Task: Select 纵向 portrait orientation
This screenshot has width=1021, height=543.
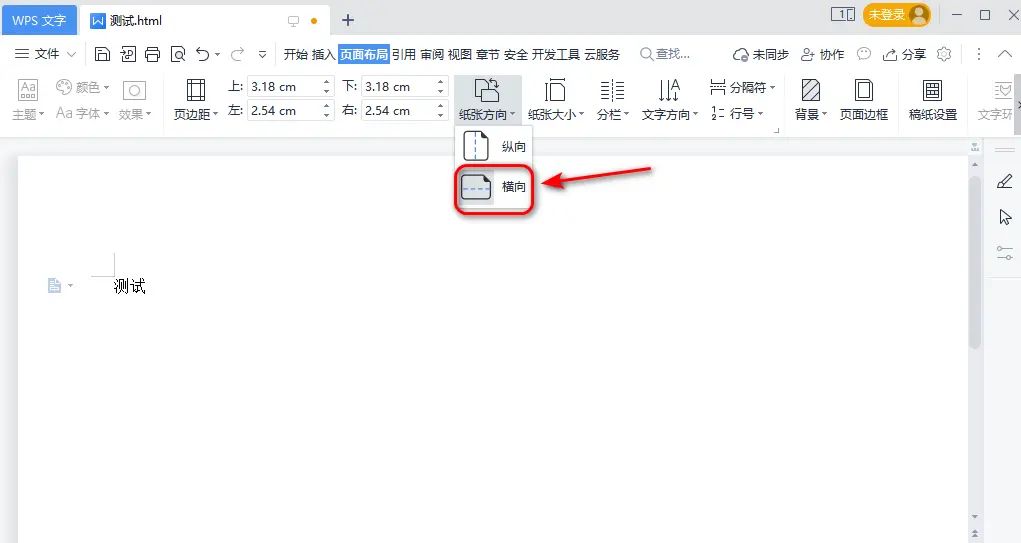Action: (494, 146)
